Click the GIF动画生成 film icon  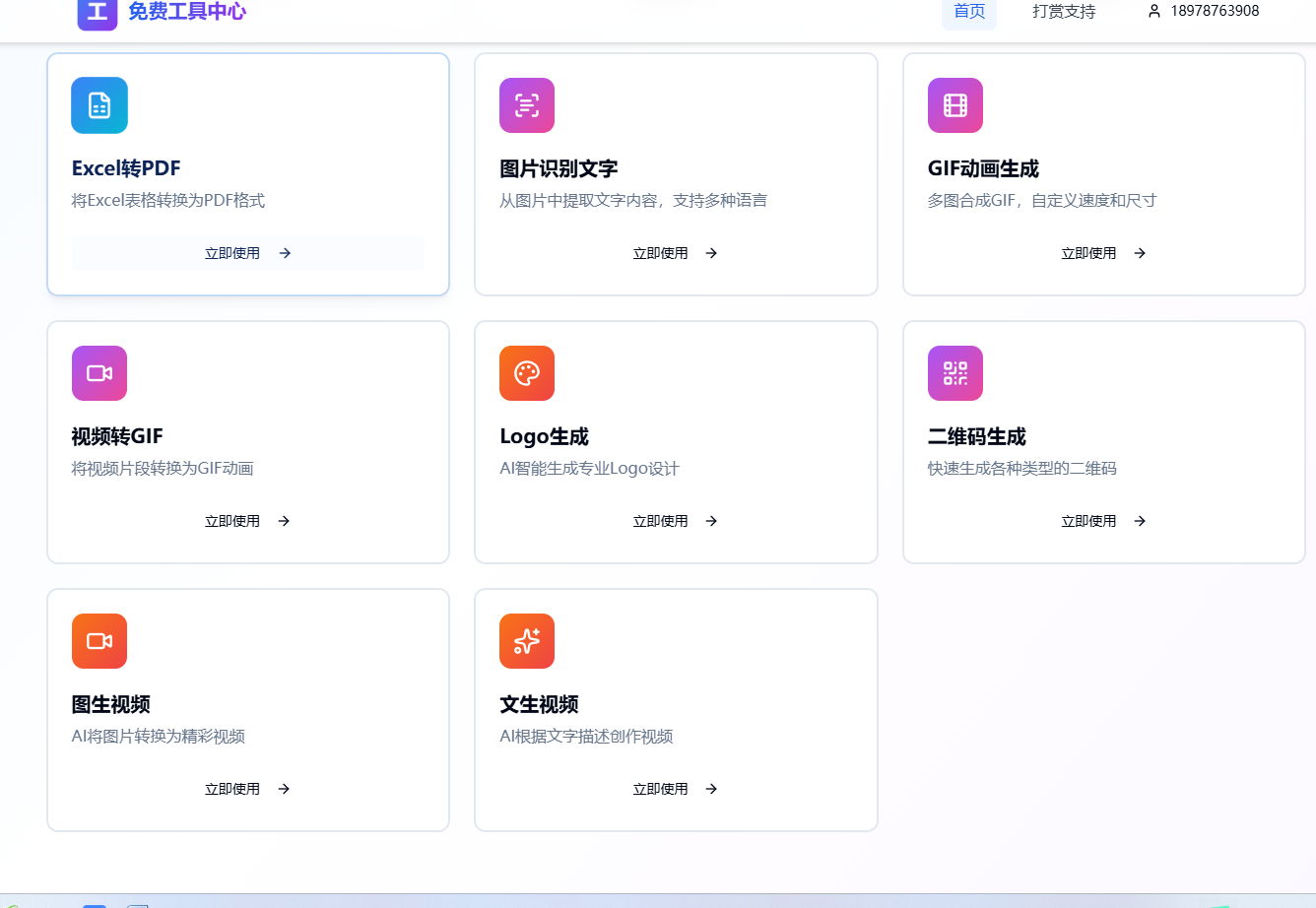tap(954, 105)
